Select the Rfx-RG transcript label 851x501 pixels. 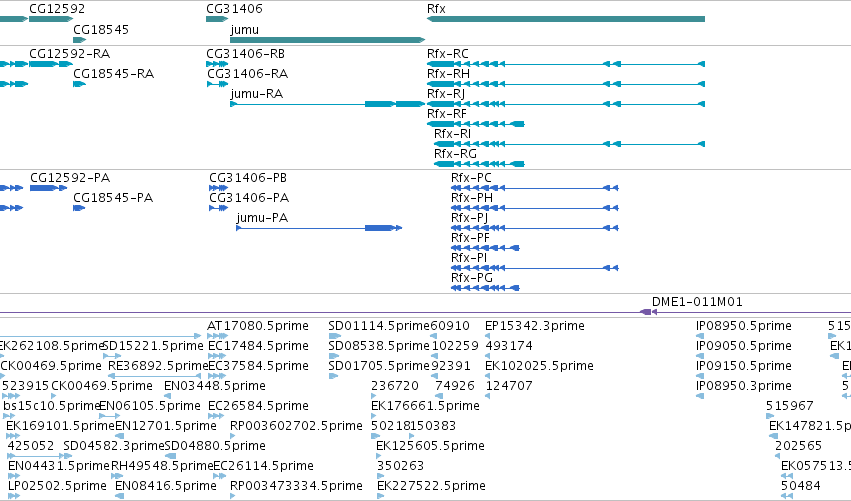455,154
